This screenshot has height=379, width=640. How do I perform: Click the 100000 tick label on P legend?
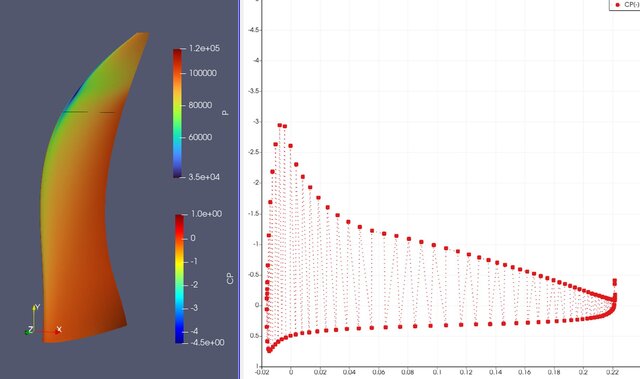click(x=202, y=73)
